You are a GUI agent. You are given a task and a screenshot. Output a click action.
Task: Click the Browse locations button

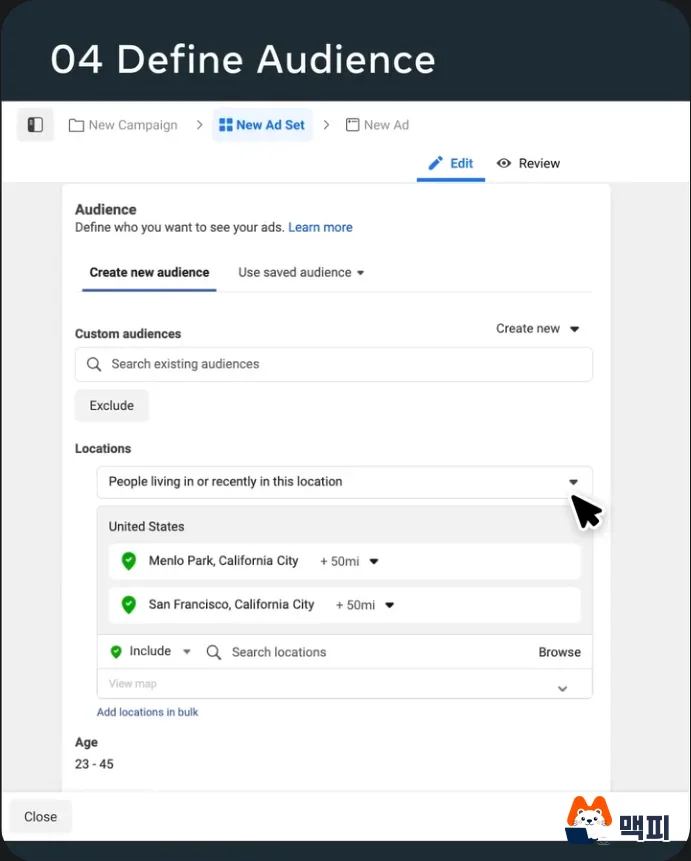[x=559, y=652]
